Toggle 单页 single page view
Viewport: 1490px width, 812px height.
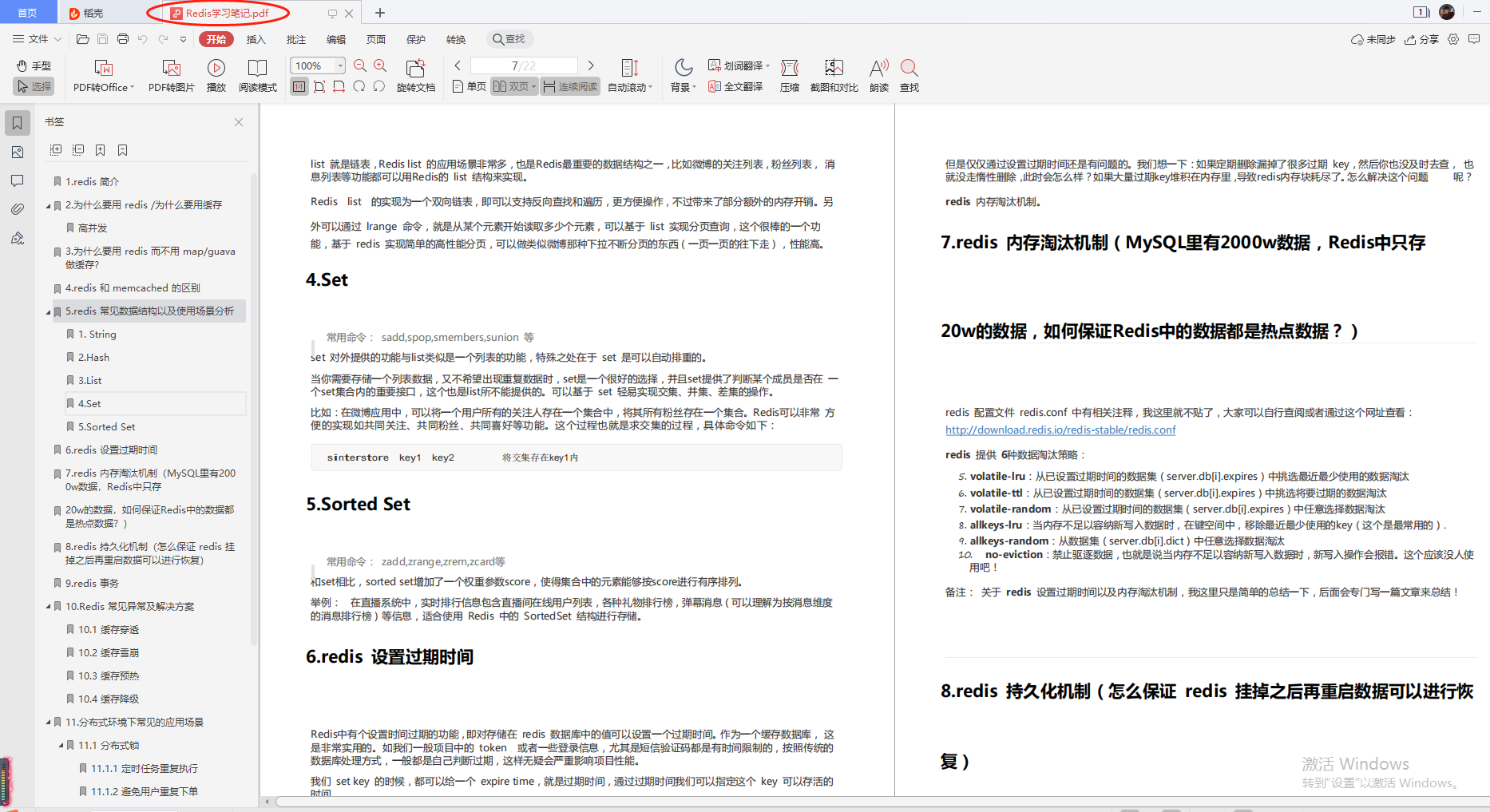click(x=469, y=86)
